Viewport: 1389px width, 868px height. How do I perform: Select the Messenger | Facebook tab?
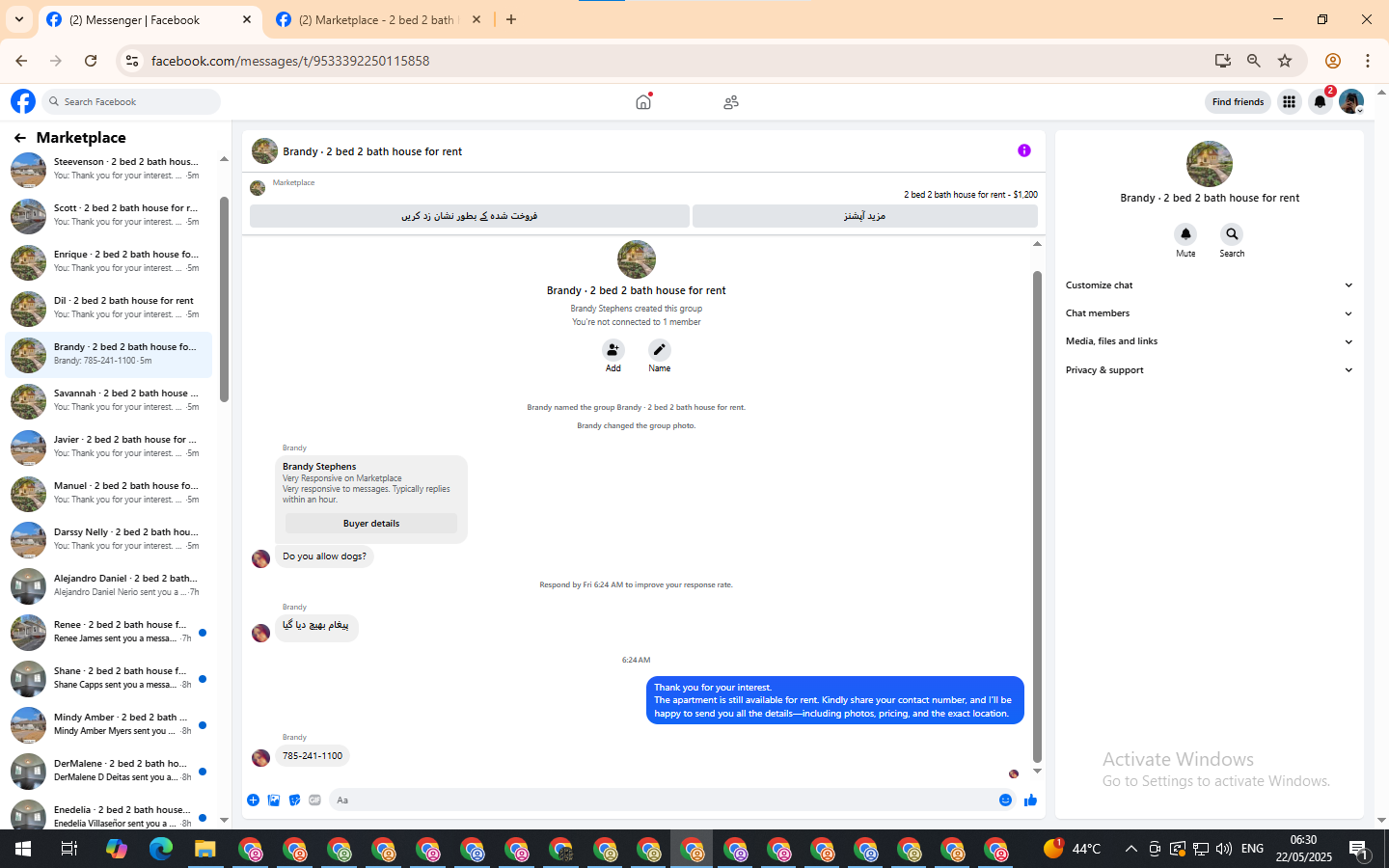tap(150, 19)
